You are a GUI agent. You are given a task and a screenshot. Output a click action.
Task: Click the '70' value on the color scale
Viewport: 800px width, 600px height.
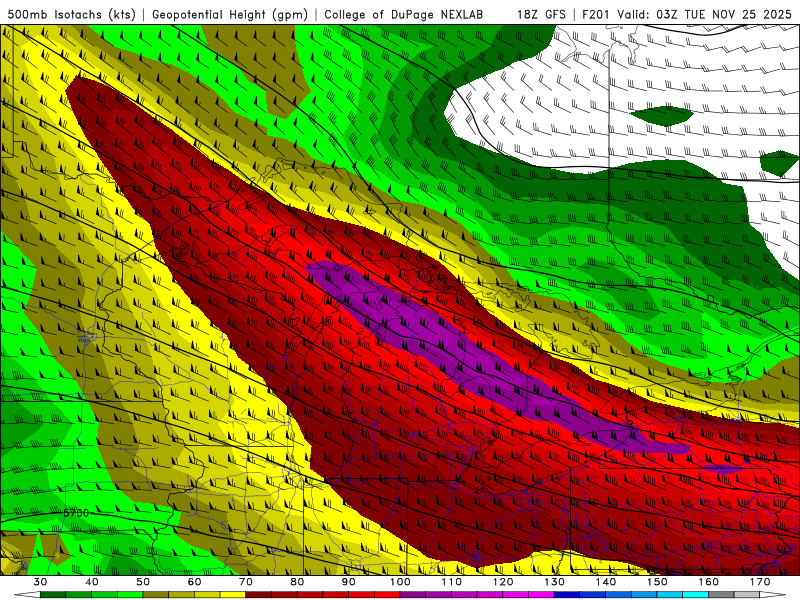[246, 582]
